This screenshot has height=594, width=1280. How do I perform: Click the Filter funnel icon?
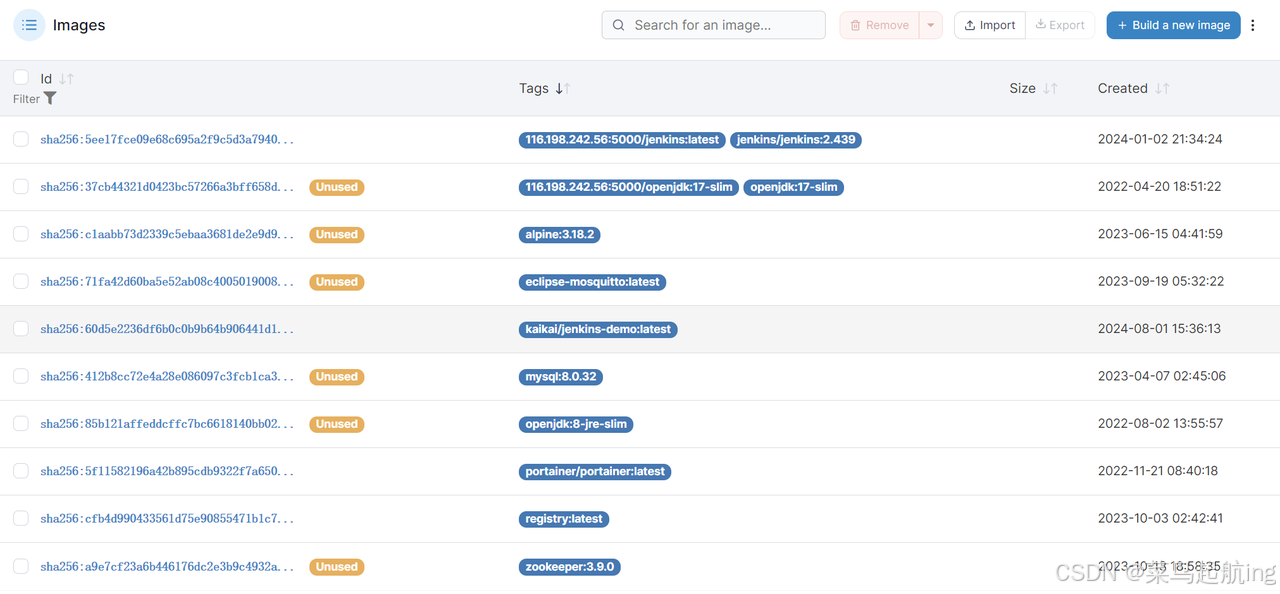(50, 98)
